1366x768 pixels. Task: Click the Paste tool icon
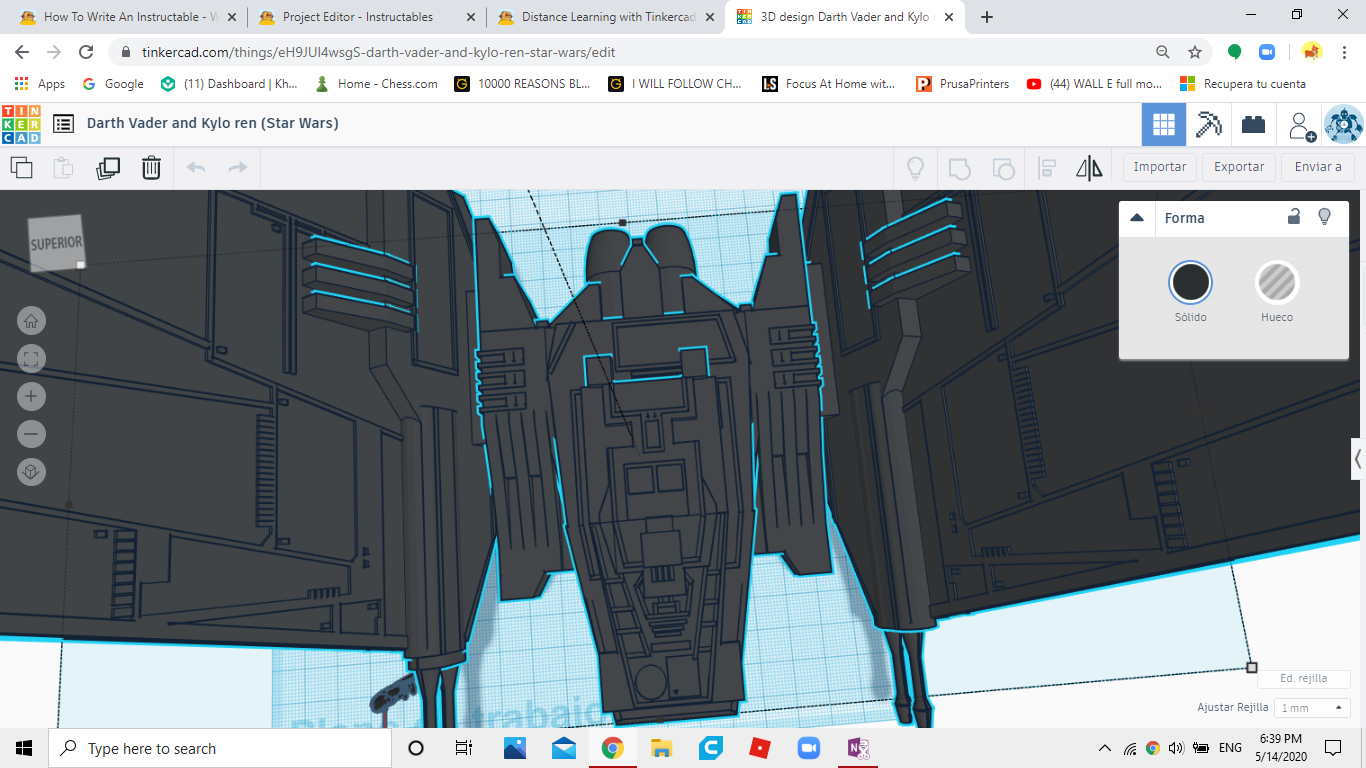pyautogui.click(x=63, y=168)
